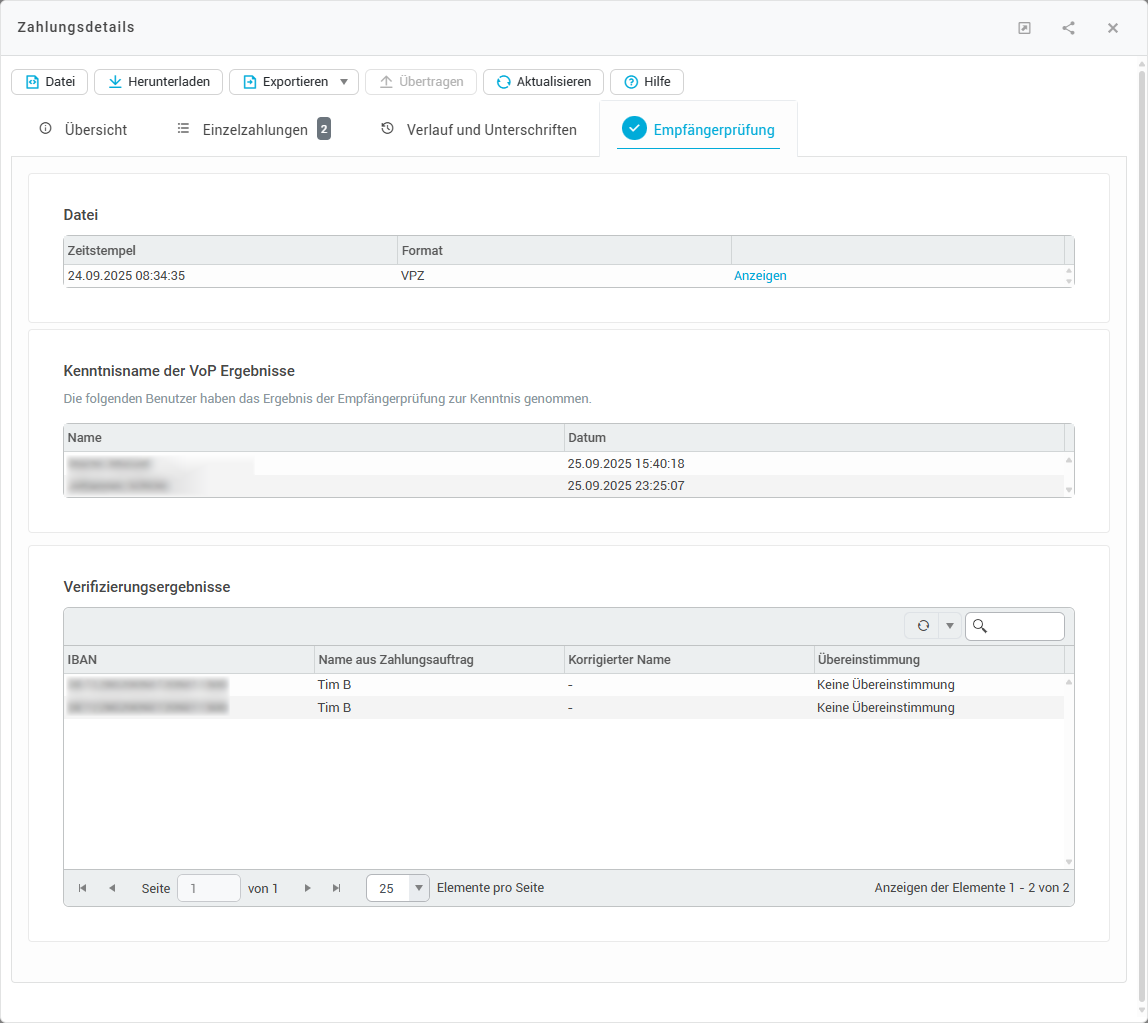
Task: Open the Einzelzahlungen tab
Action: pos(254,129)
